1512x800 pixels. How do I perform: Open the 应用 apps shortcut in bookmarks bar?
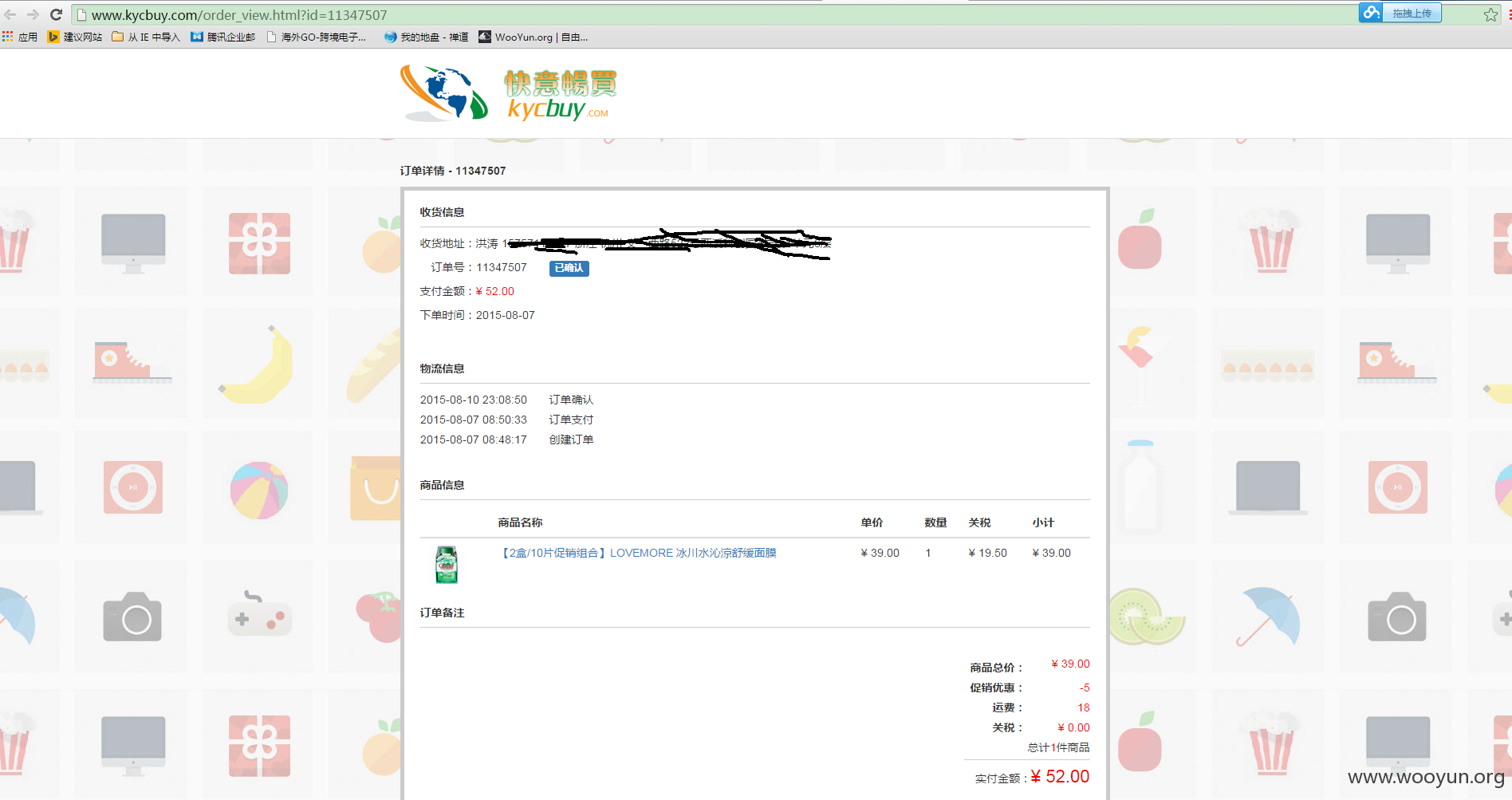[x=20, y=37]
